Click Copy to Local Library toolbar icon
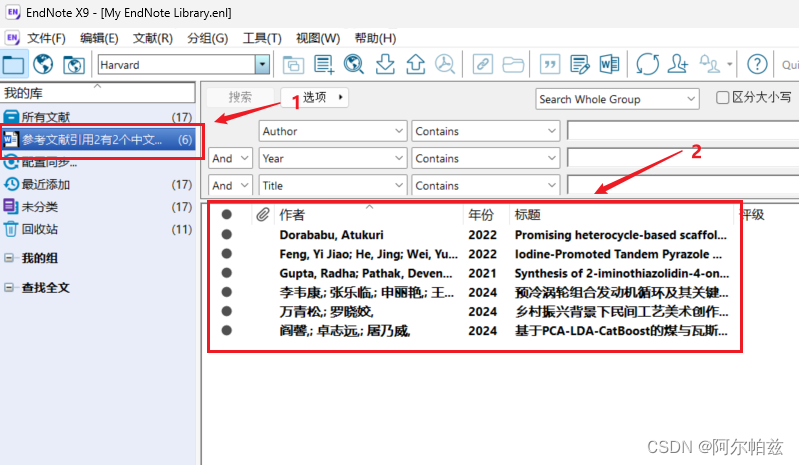Screen dimensions: 799x465 (294, 65)
